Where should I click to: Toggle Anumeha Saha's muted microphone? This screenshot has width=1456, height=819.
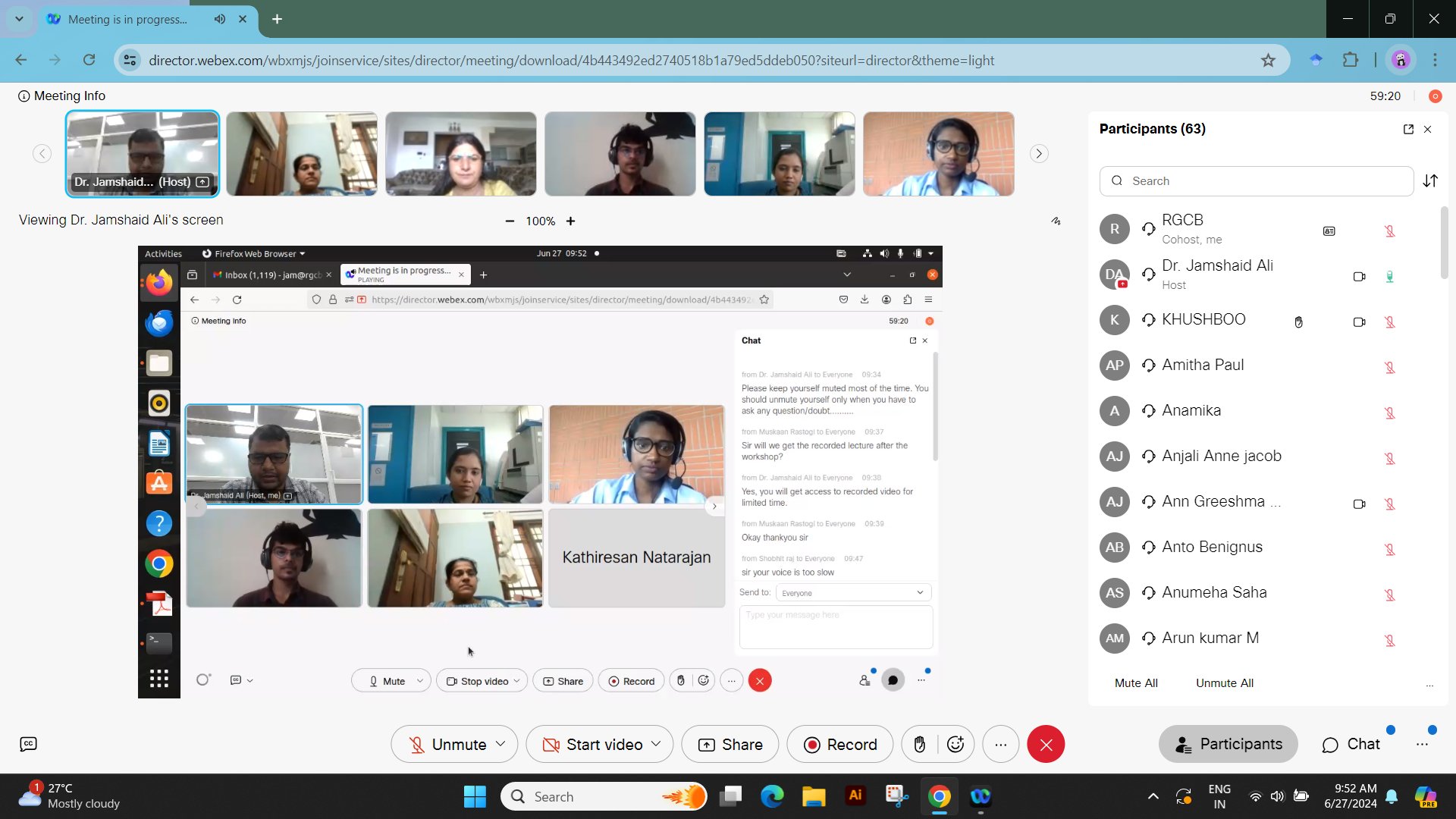1390,595
